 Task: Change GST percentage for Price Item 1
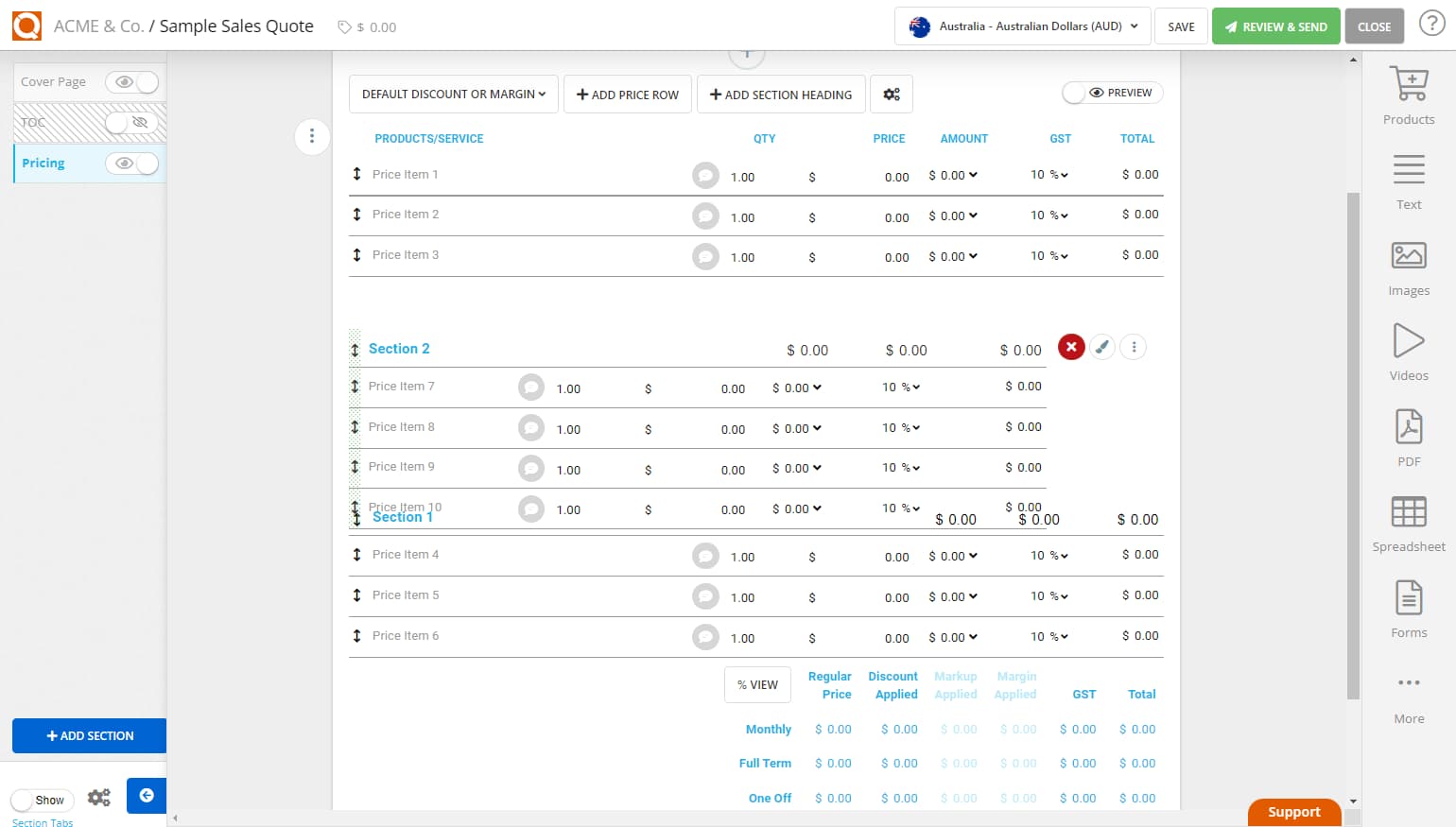(1049, 175)
